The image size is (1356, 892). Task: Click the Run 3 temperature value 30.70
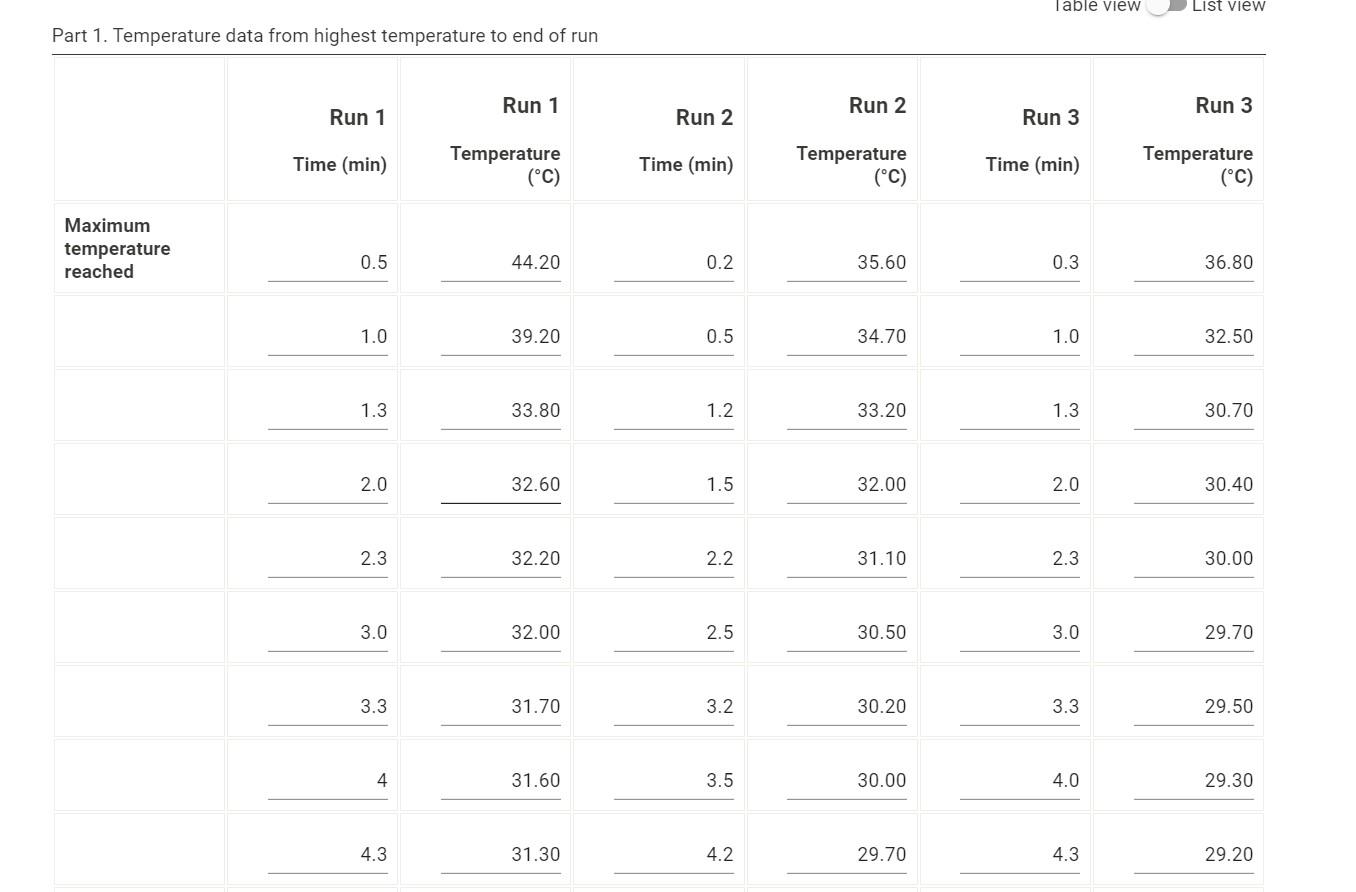pos(1194,409)
